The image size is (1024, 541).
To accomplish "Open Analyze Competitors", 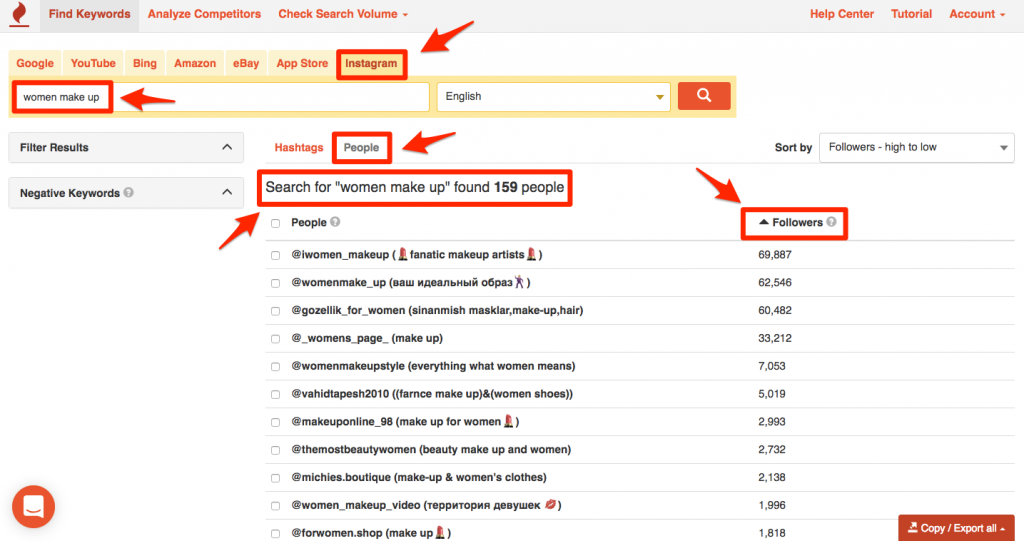I will coord(204,14).
